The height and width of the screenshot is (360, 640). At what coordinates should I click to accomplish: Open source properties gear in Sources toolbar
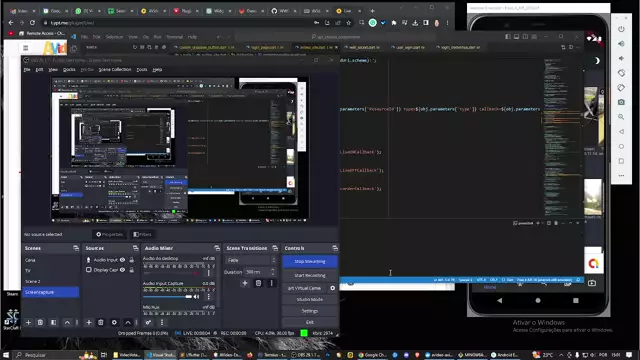114,322
